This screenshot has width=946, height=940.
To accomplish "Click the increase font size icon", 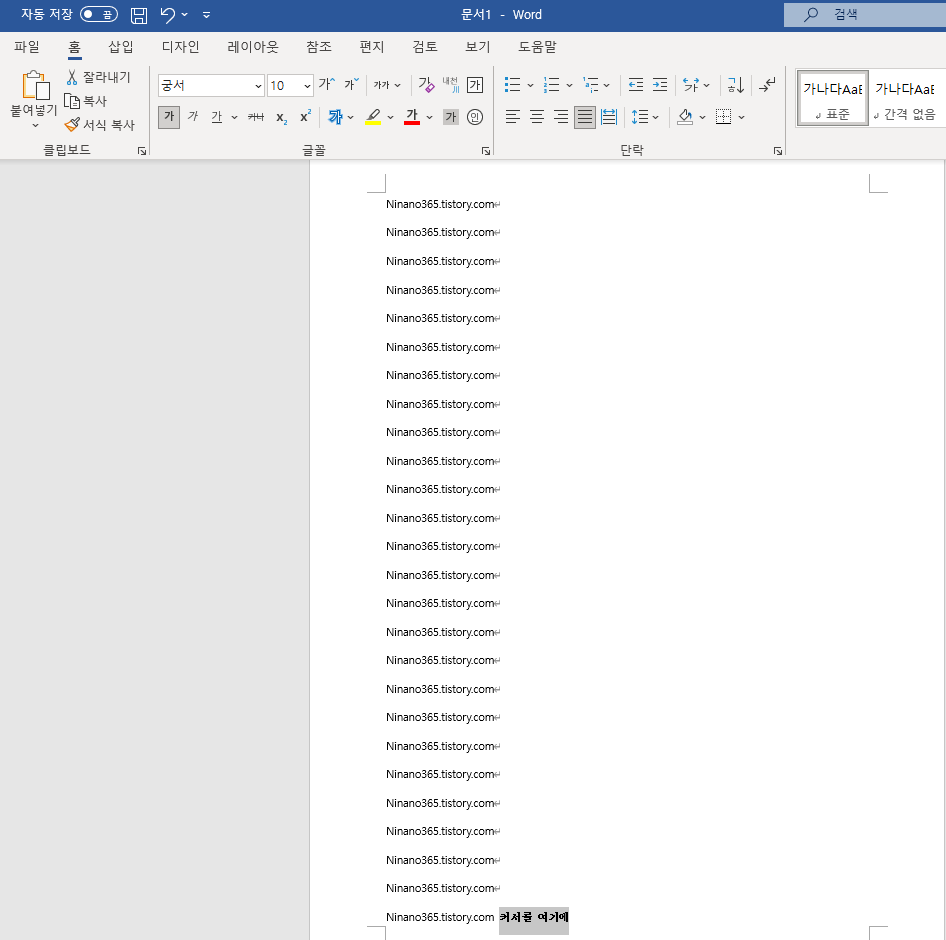I will pyautogui.click(x=327, y=84).
